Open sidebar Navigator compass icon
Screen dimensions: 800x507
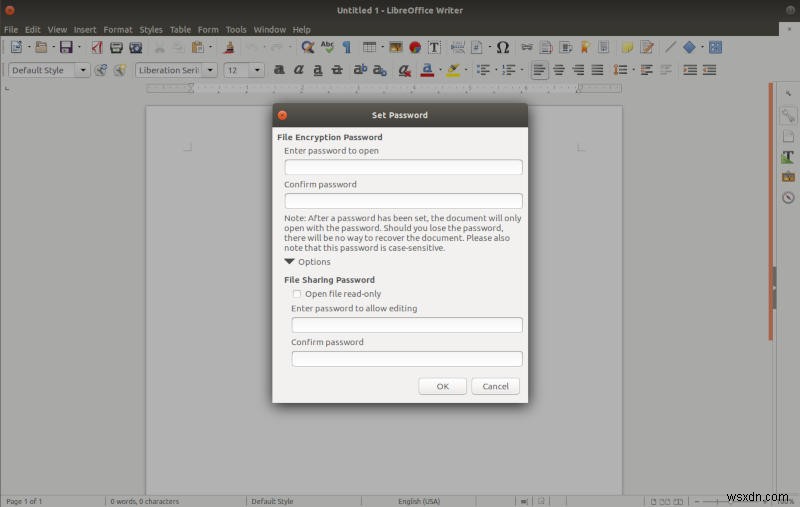(788, 197)
